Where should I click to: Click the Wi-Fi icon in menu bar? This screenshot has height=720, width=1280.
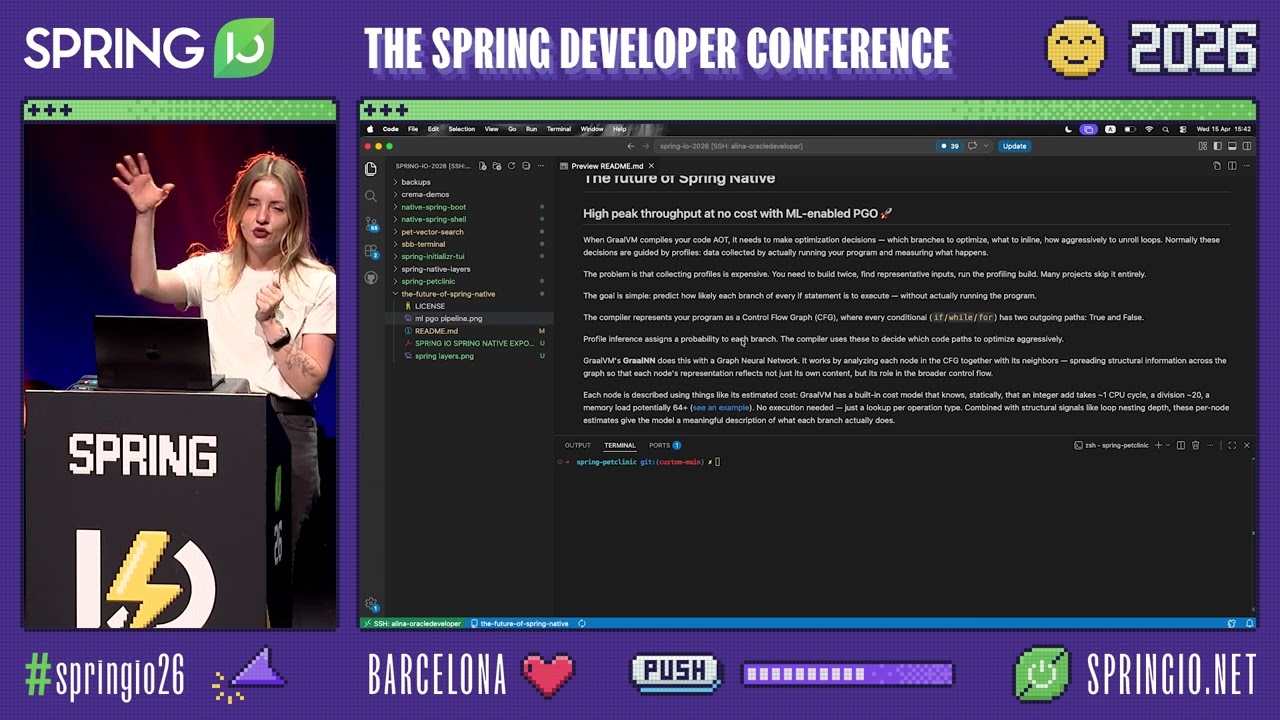[1149, 129]
